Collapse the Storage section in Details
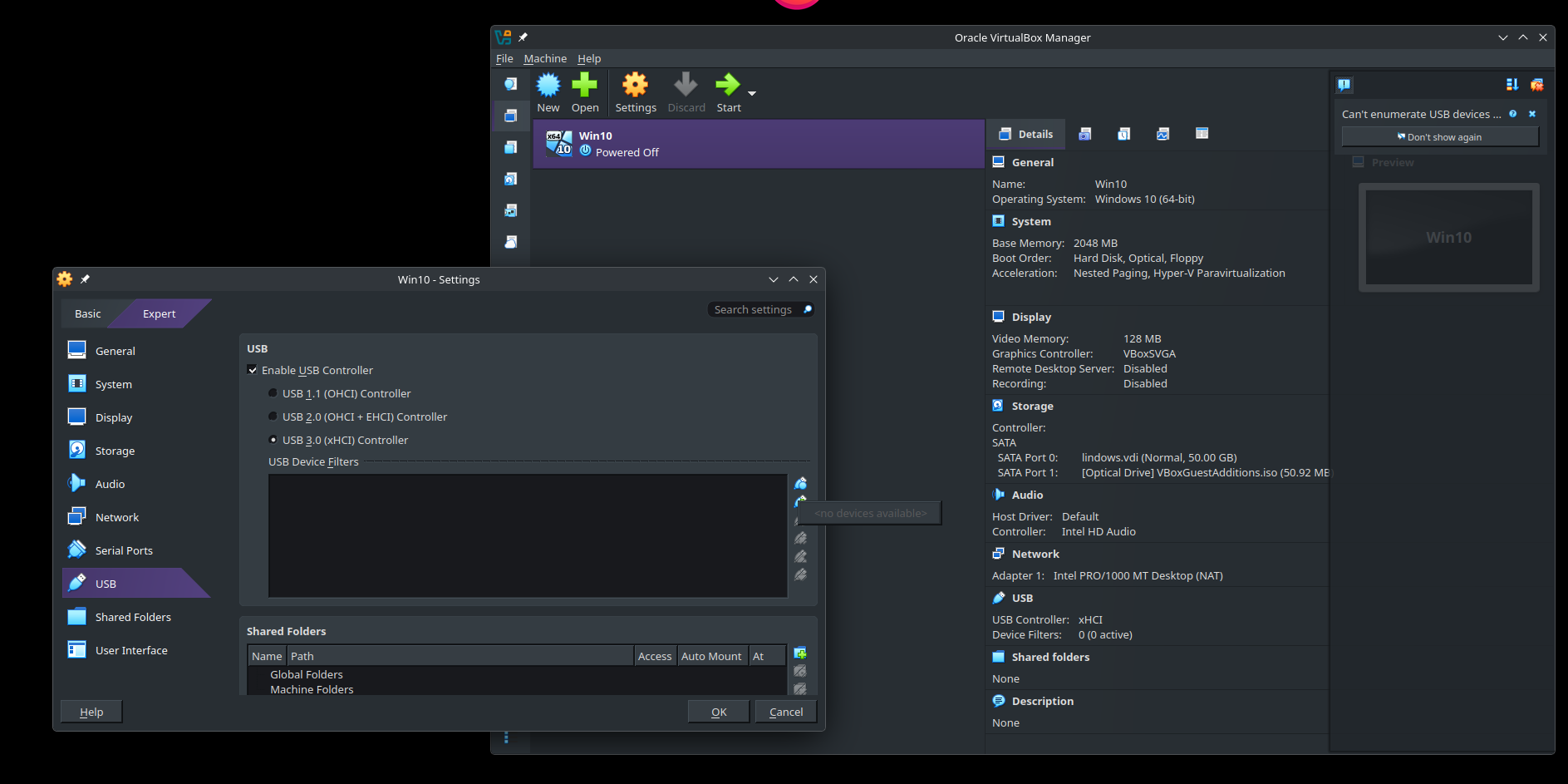1568x784 pixels. [x=1032, y=406]
